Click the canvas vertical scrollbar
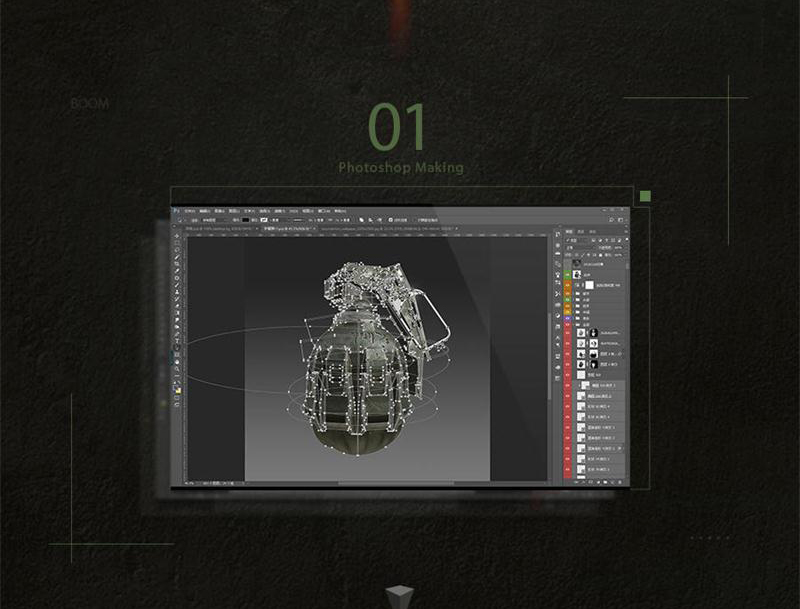Image resolution: width=800 pixels, height=609 pixels. click(551, 350)
